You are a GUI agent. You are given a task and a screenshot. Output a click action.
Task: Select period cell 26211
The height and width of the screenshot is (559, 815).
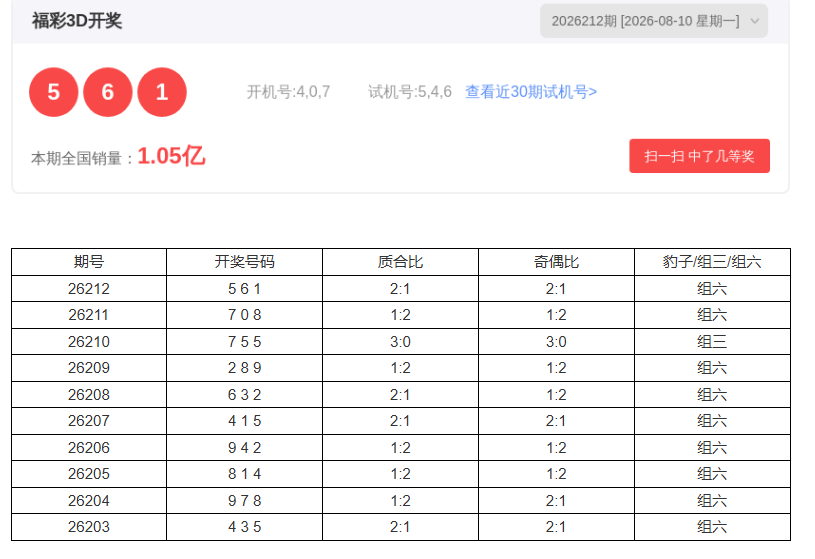click(89, 315)
